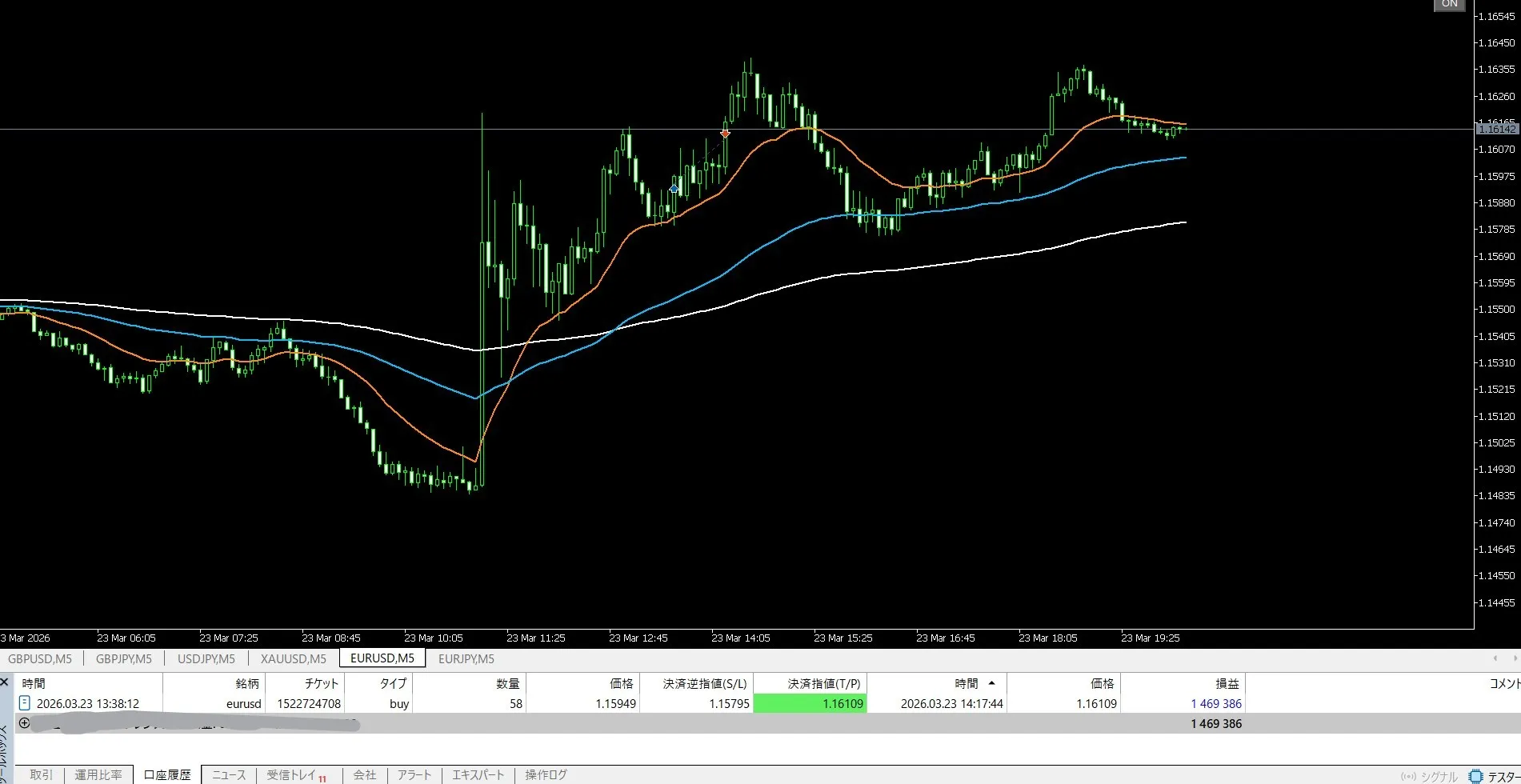Click the buy entry arrow marker on chart
1521x784 pixels.
(x=674, y=189)
